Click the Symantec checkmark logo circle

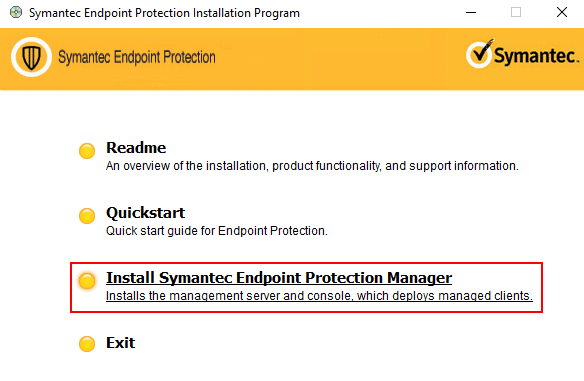pyautogui.click(x=480, y=54)
